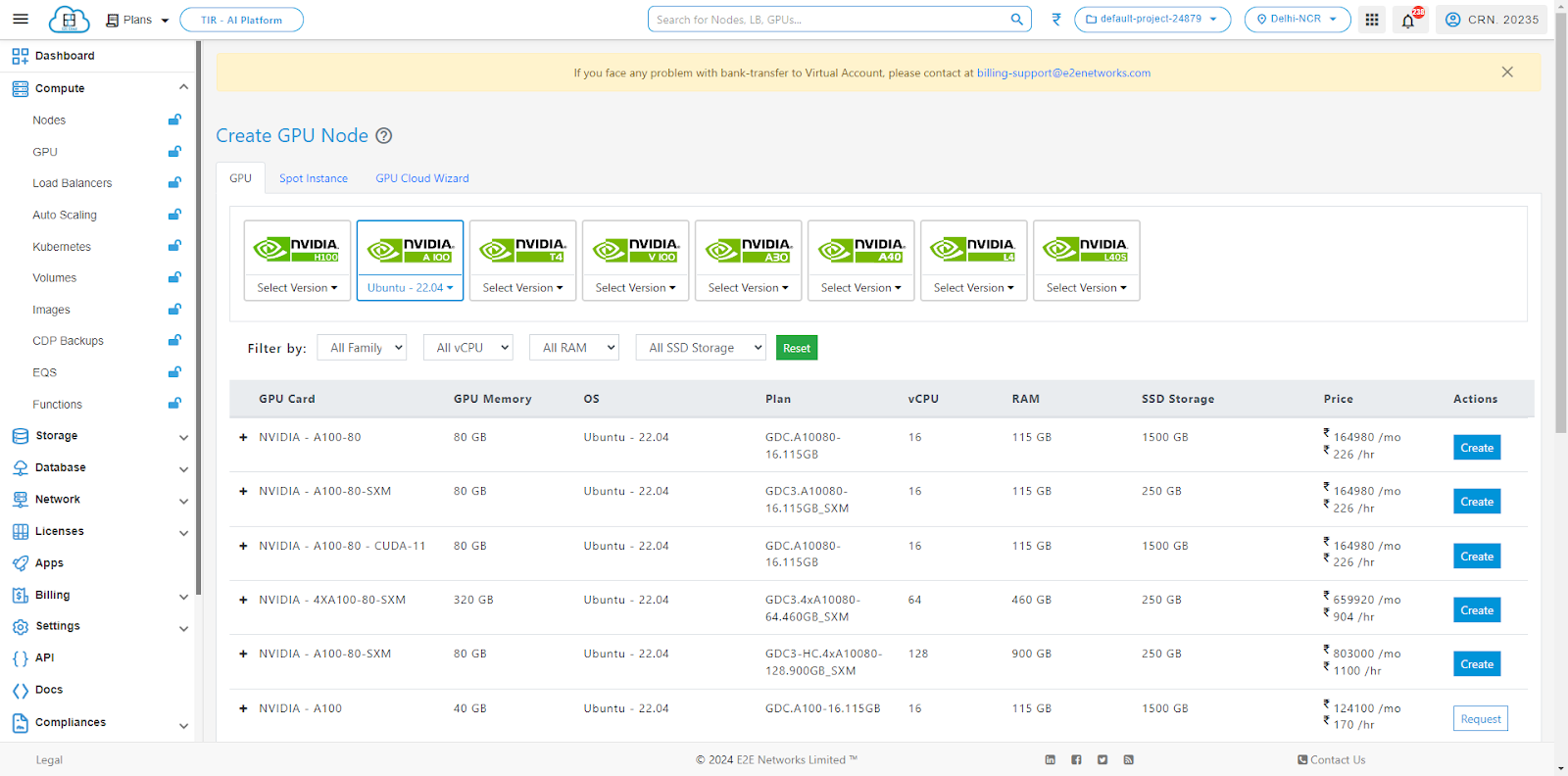Open Facebook icon in footer
Viewport: 1568px width, 776px height.
click(1076, 759)
